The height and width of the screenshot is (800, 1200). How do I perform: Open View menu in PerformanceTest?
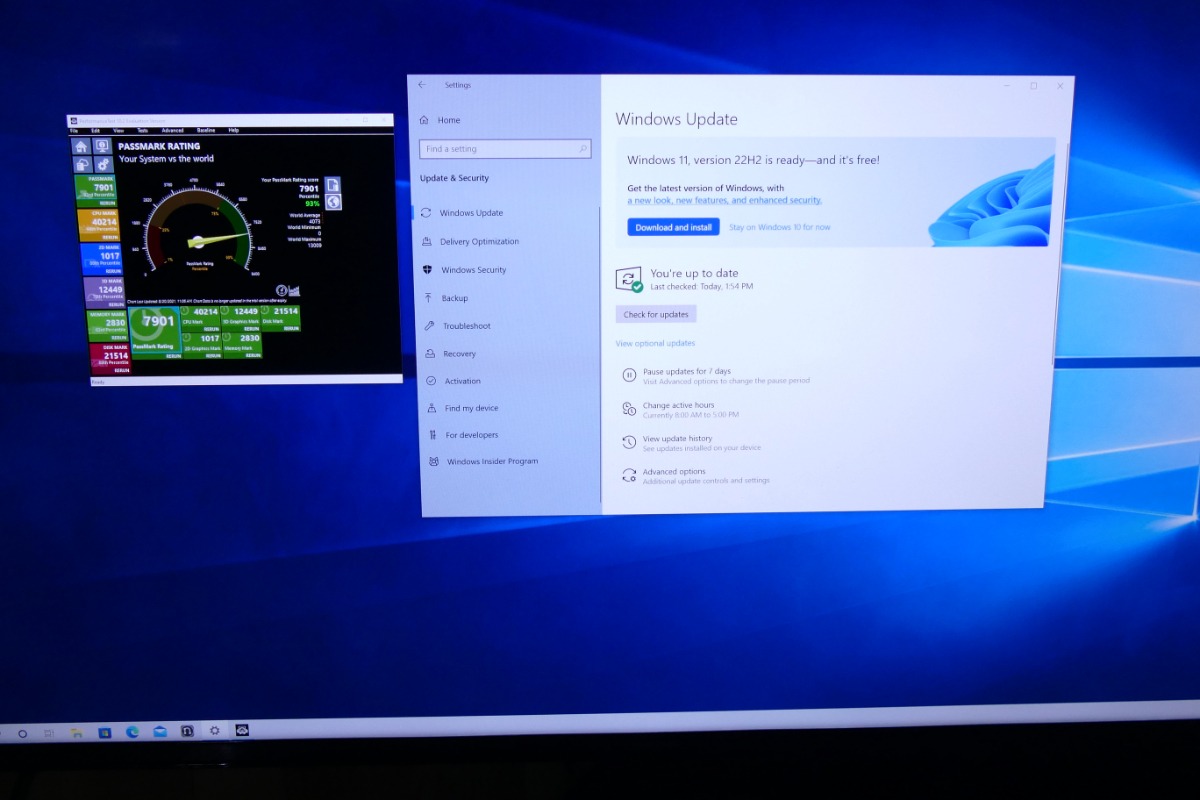click(118, 130)
